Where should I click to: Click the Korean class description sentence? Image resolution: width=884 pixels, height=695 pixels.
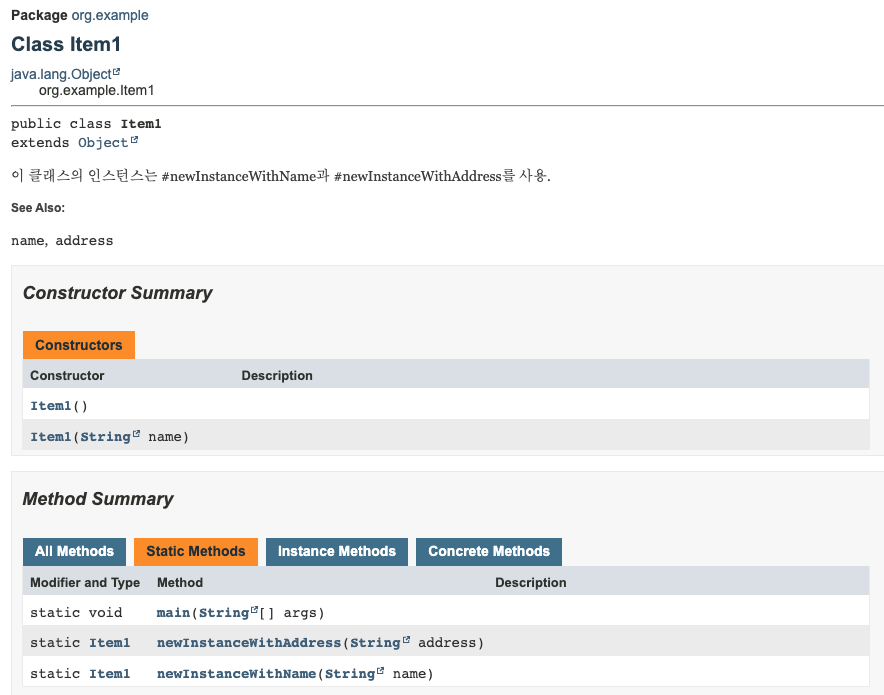(x=281, y=176)
